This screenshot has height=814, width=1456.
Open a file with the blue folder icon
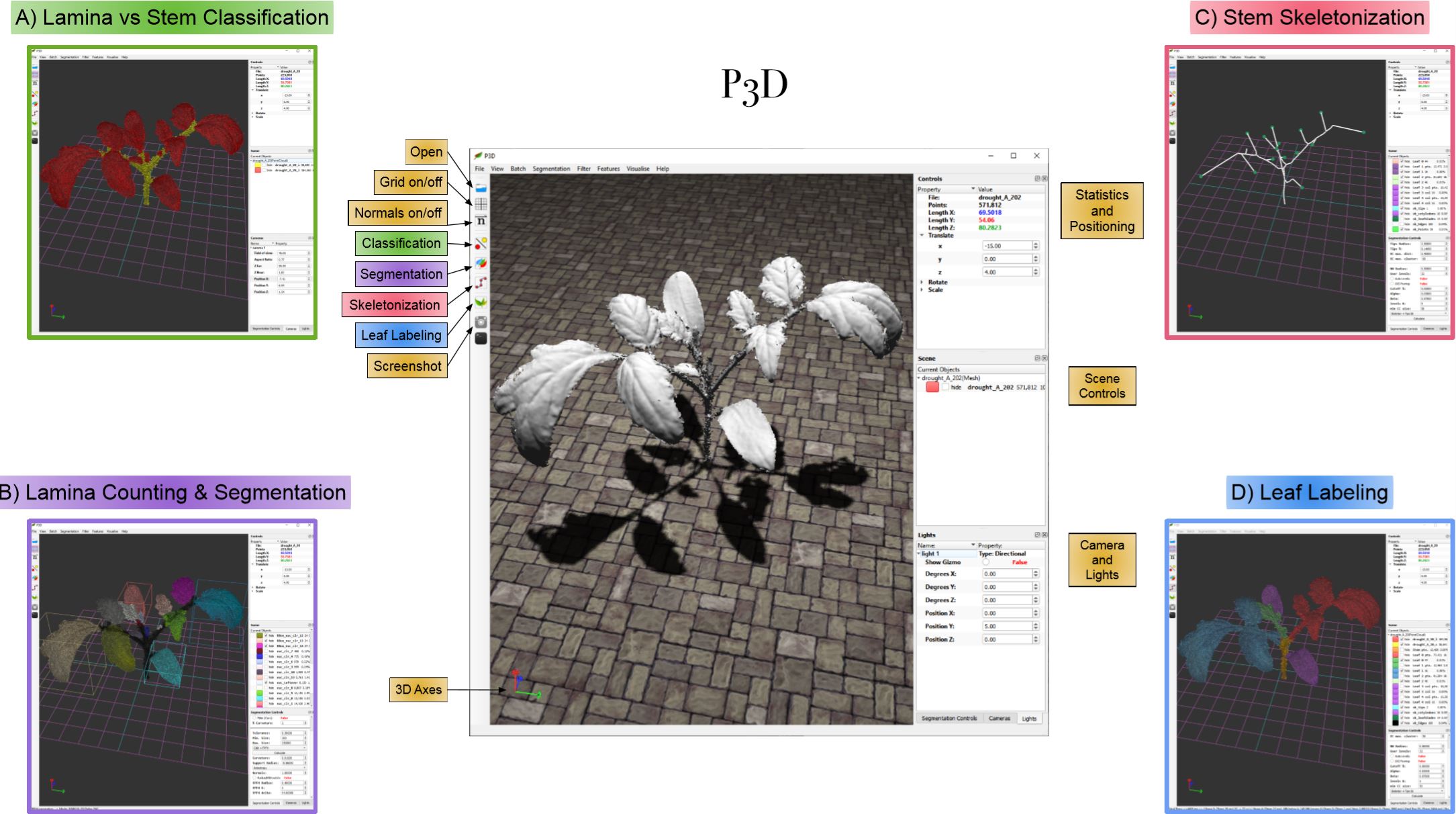point(481,188)
